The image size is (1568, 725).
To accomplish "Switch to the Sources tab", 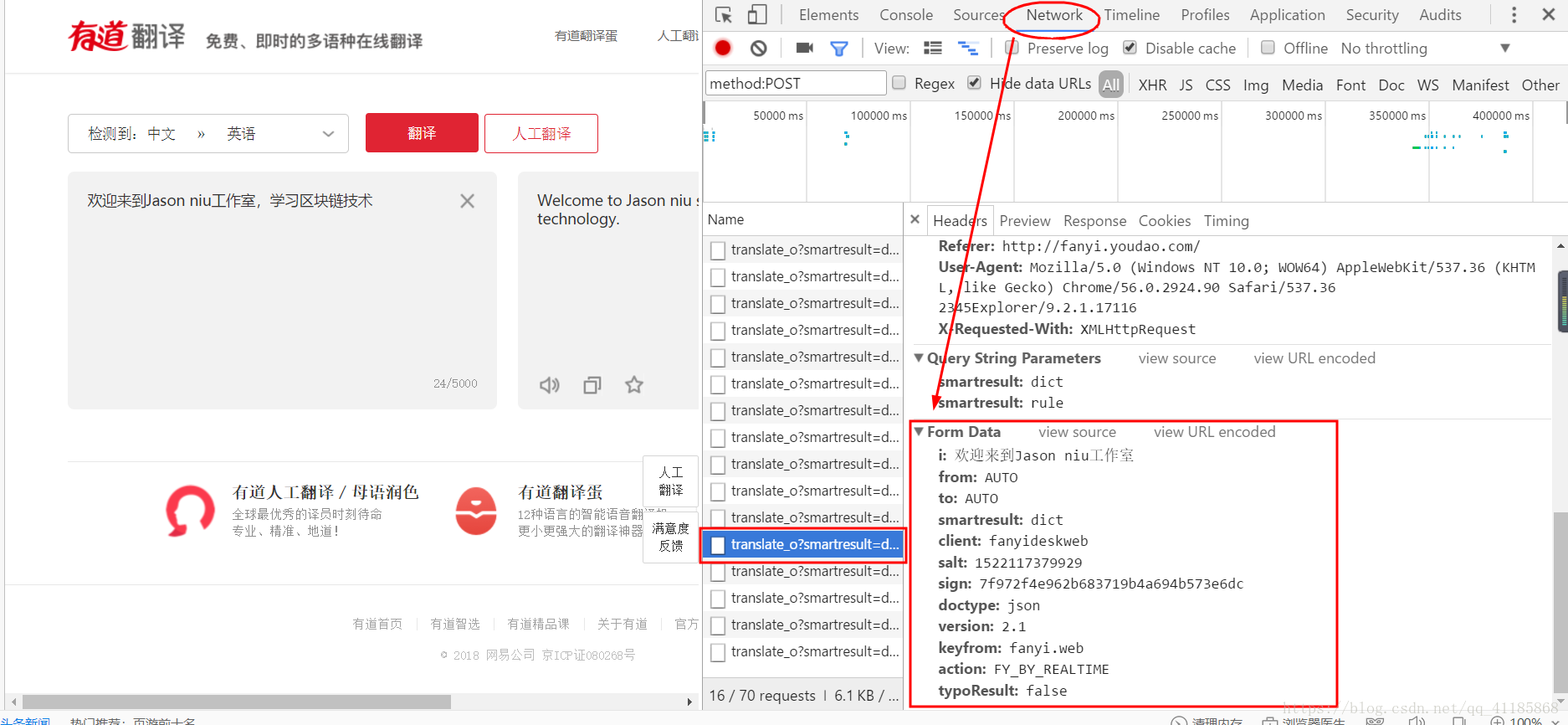I will point(978,15).
